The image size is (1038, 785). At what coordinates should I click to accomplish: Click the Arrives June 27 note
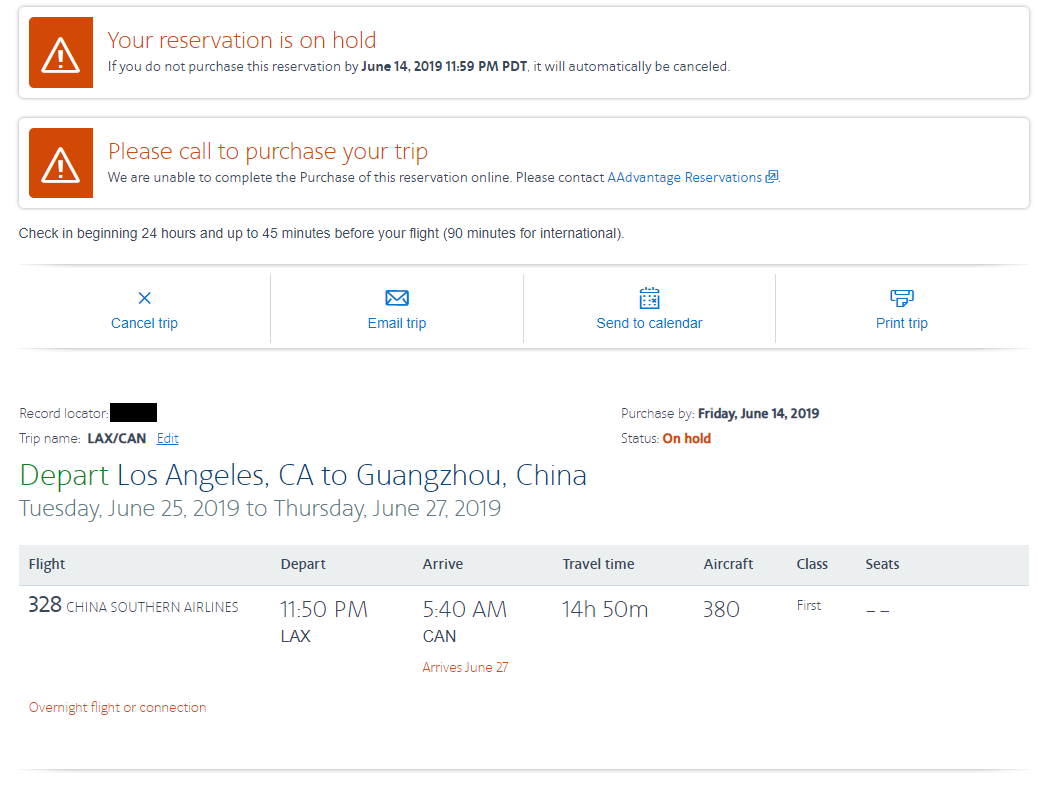point(465,667)
